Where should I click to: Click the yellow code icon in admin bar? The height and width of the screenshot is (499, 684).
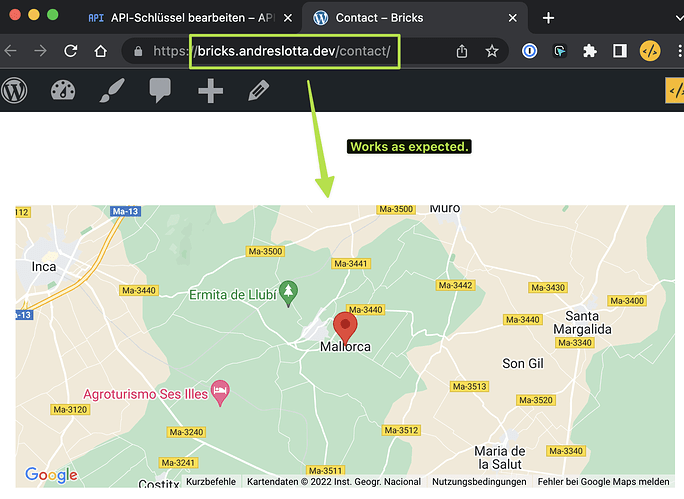pyautogui.click(x=674, y=91)
